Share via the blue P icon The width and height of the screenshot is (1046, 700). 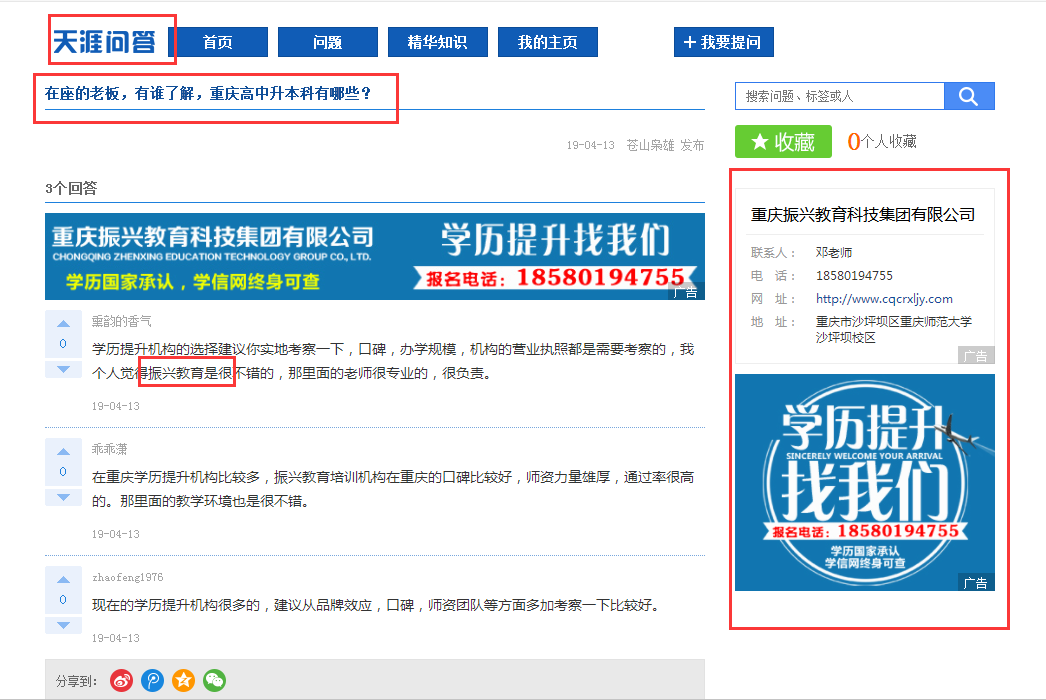[153, 681]
